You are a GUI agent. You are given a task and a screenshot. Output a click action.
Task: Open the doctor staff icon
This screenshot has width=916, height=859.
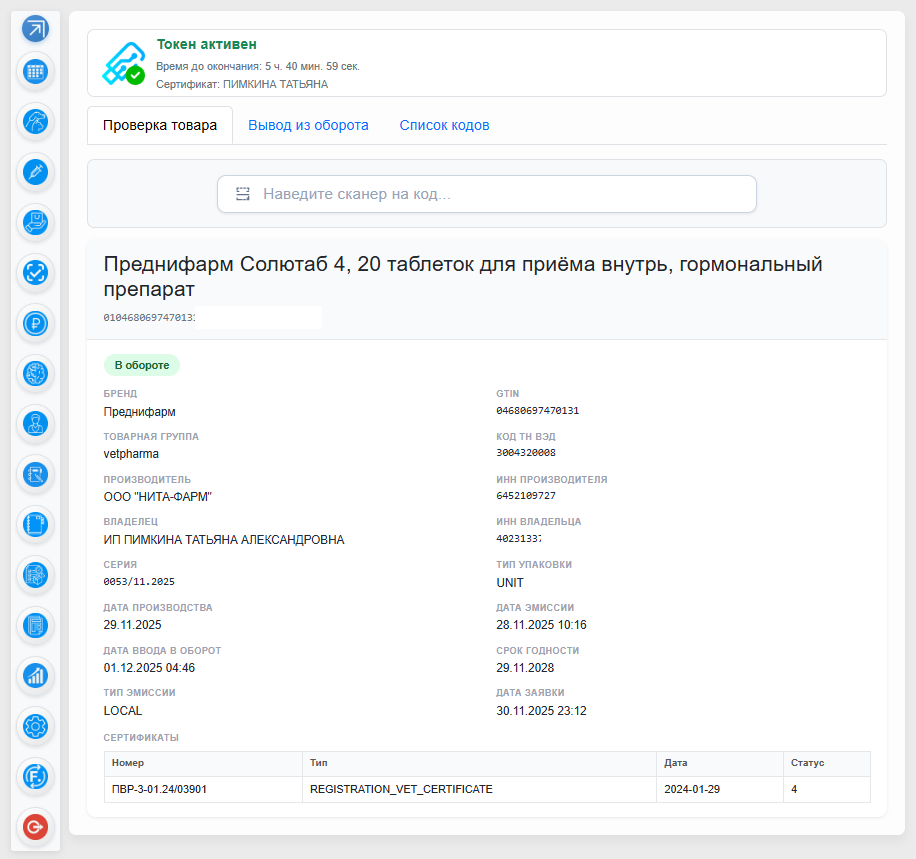point(36,424)
